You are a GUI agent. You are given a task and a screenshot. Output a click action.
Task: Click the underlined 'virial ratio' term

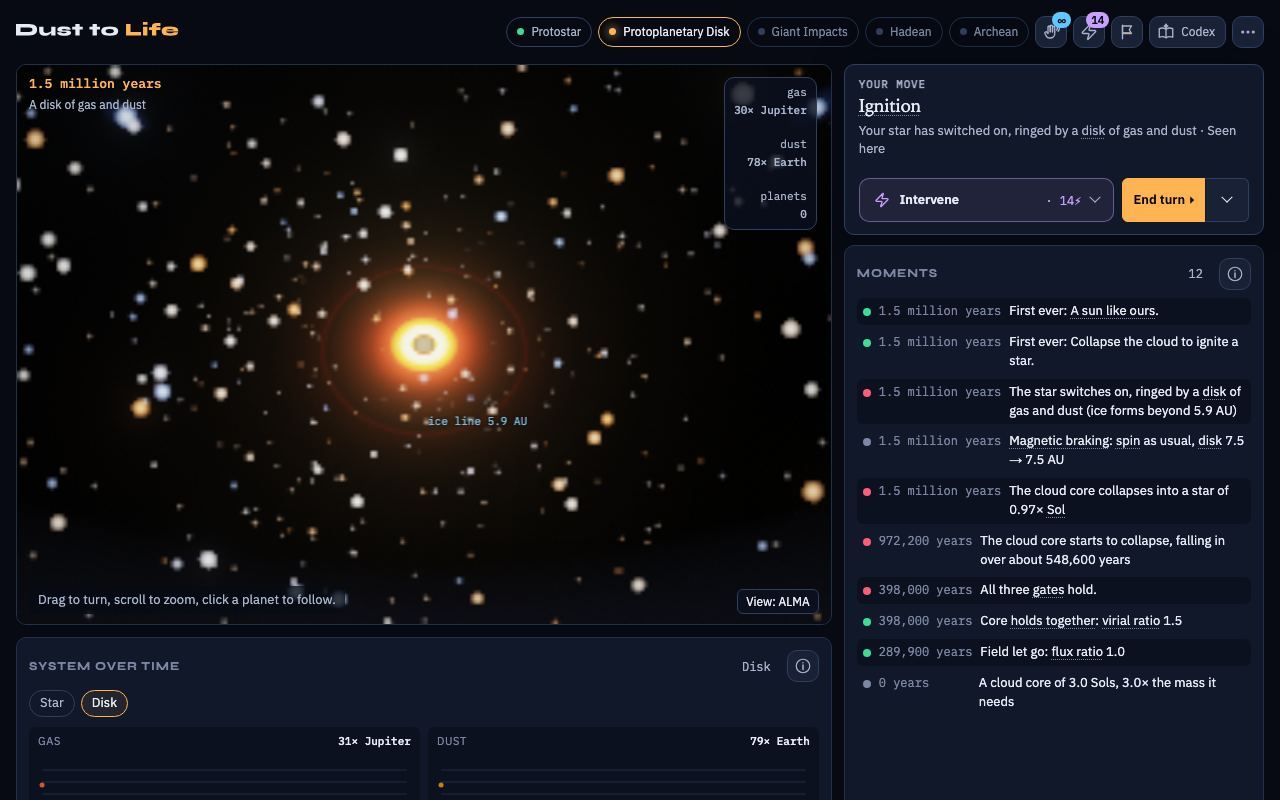[1131, 621]
